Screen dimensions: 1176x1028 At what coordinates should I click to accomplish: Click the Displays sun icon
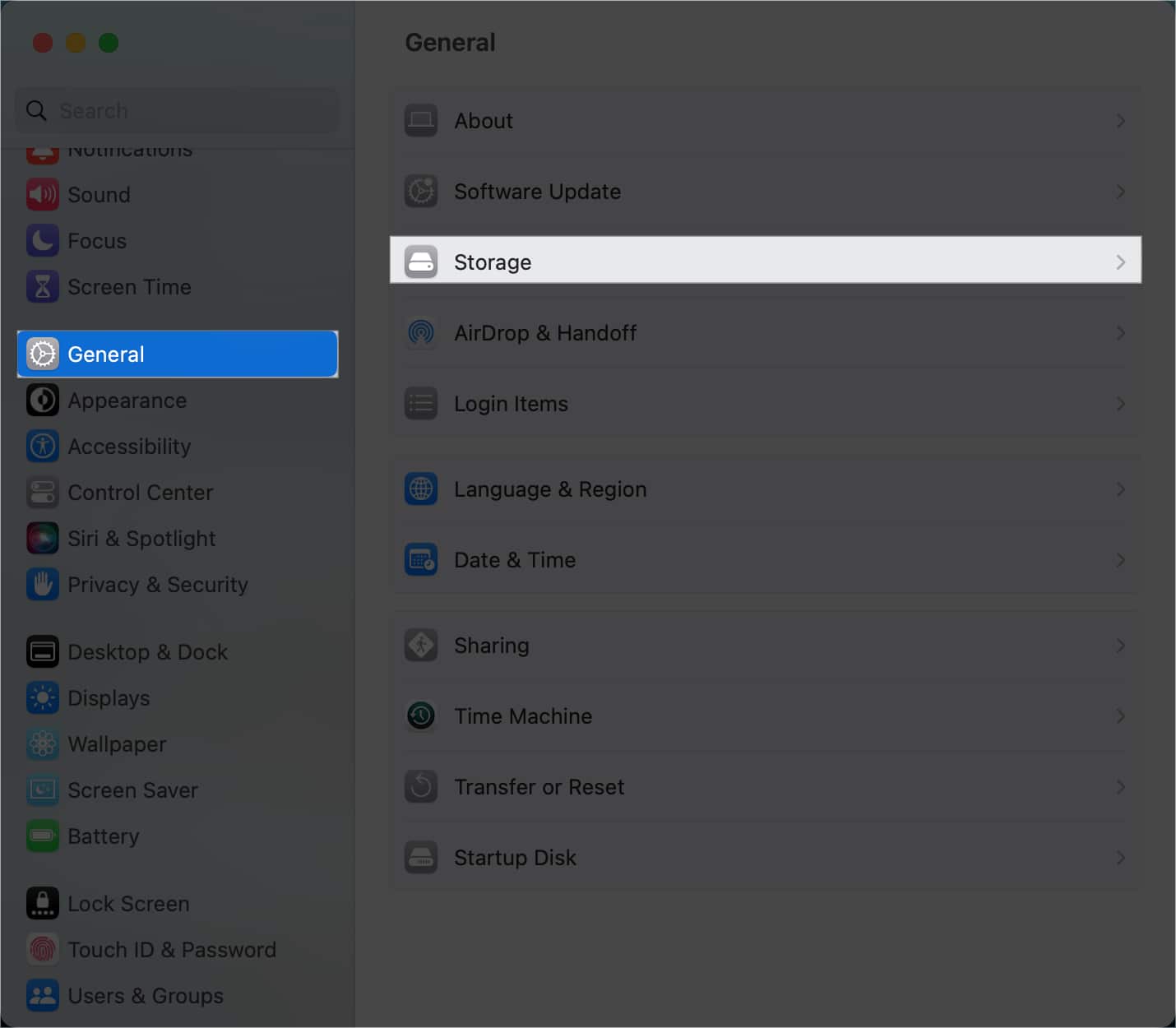click(x=43, y=698)
